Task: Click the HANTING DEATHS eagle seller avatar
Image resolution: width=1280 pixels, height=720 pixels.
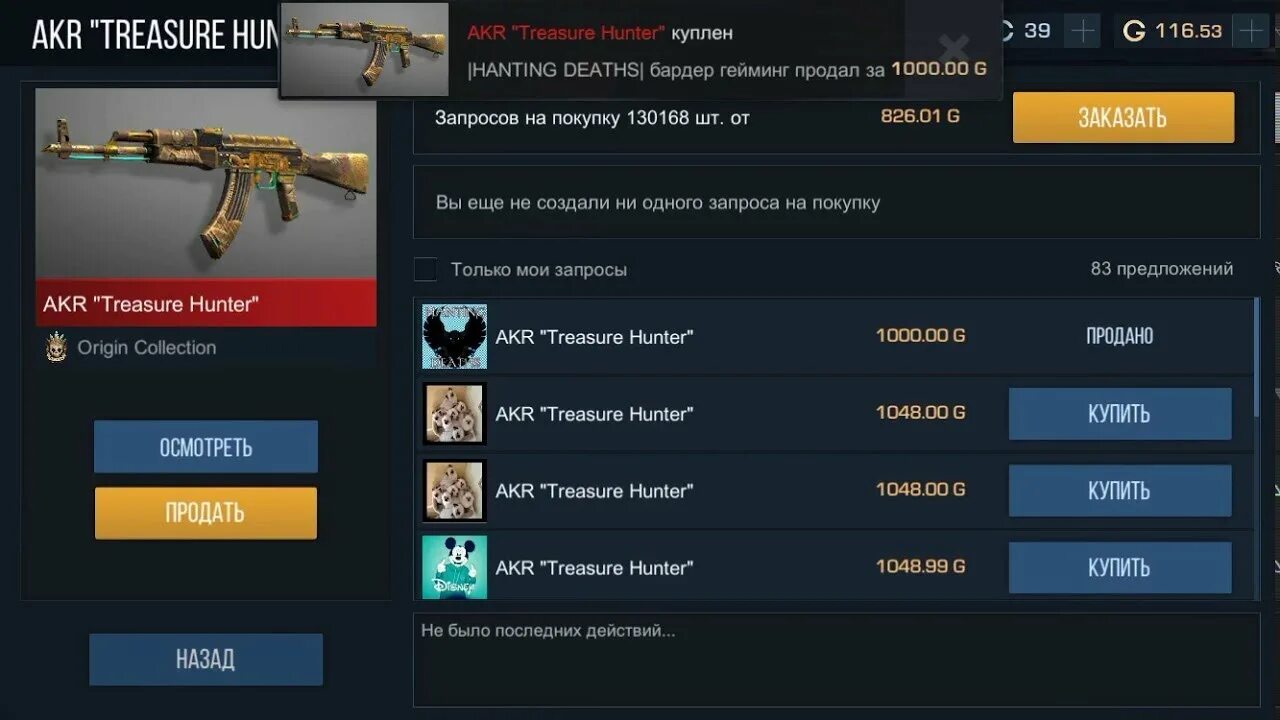Action: [x=454, y=337]
